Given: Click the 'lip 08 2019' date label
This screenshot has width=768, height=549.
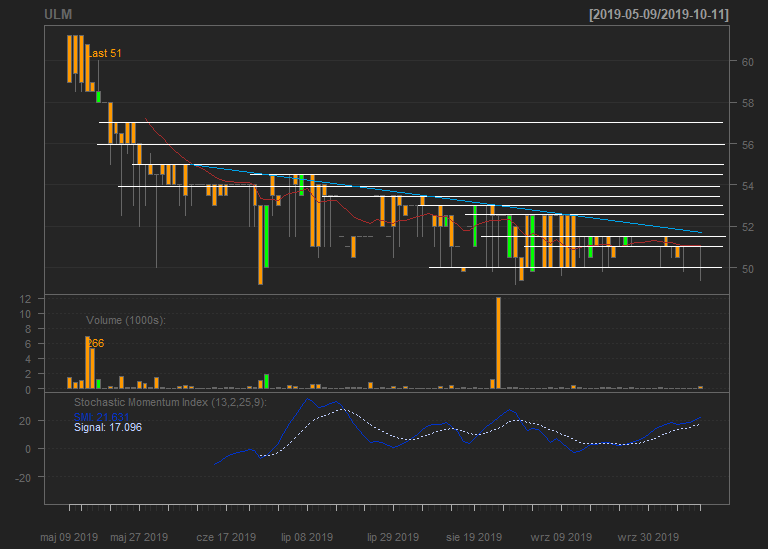Looking at the screenshot, I should (x=307, y=537).
